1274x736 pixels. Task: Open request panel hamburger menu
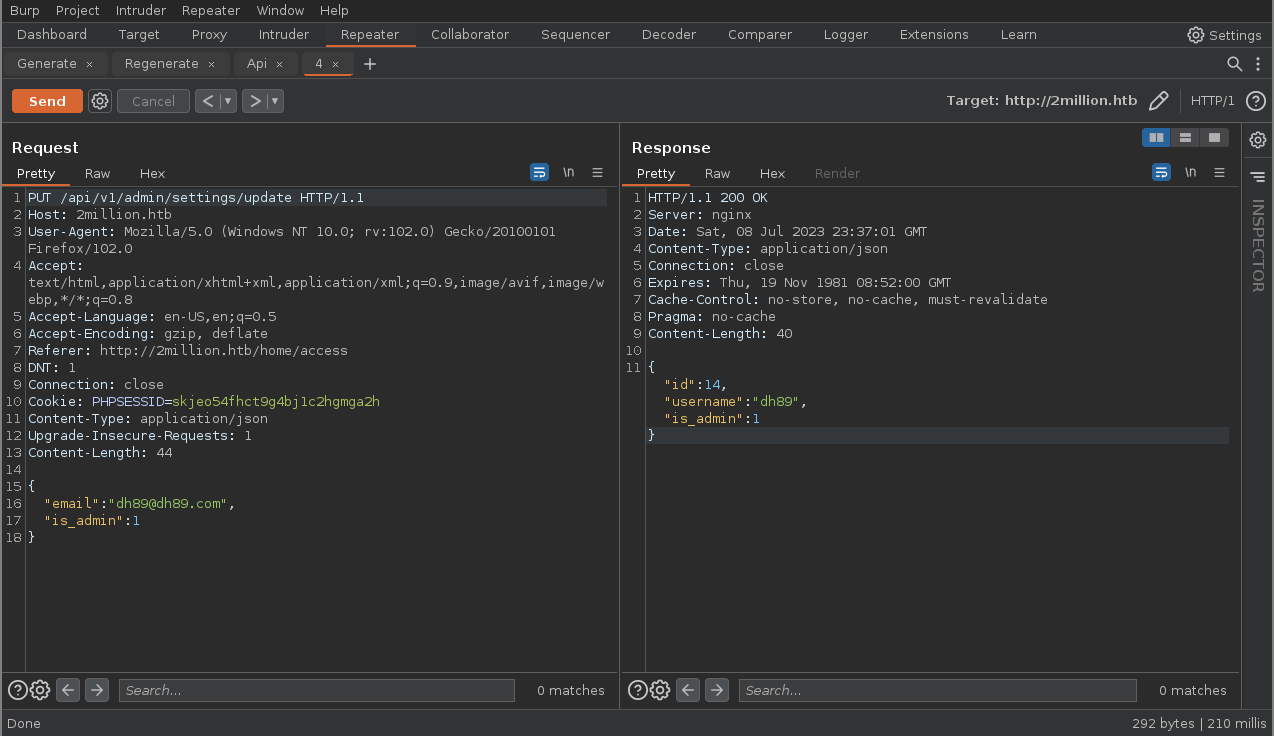[x=598, y=172]
